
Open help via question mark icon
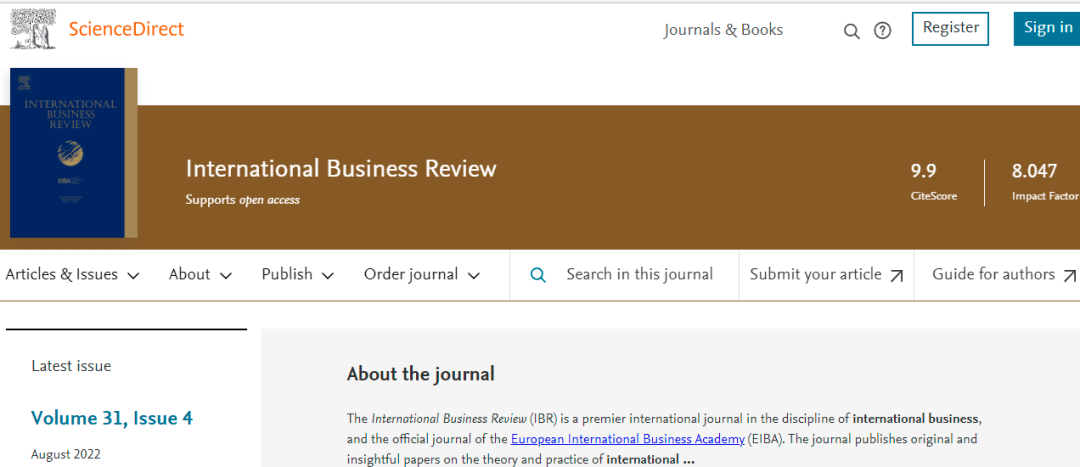(882, 31)
